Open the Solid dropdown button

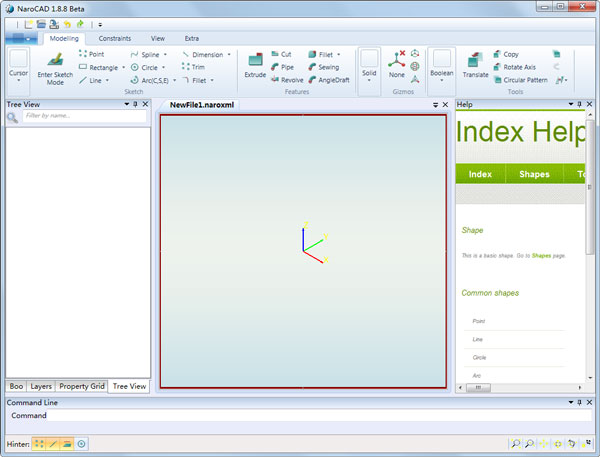369,71
